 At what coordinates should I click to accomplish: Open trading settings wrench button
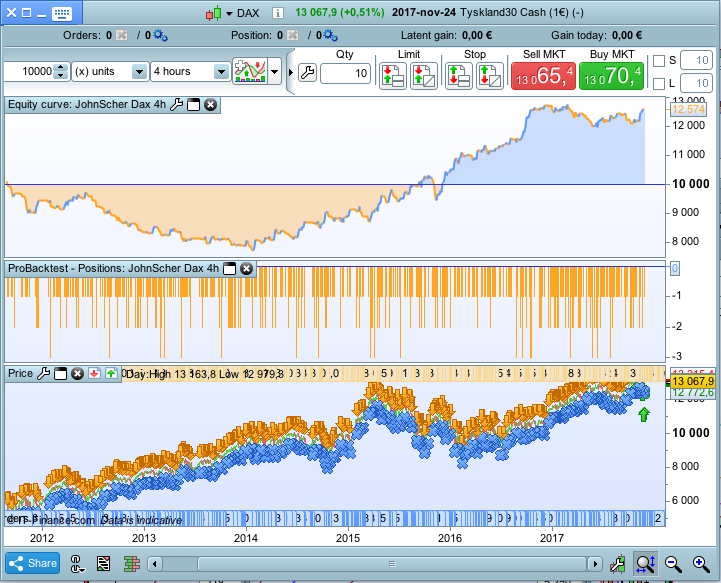point(307,72)
